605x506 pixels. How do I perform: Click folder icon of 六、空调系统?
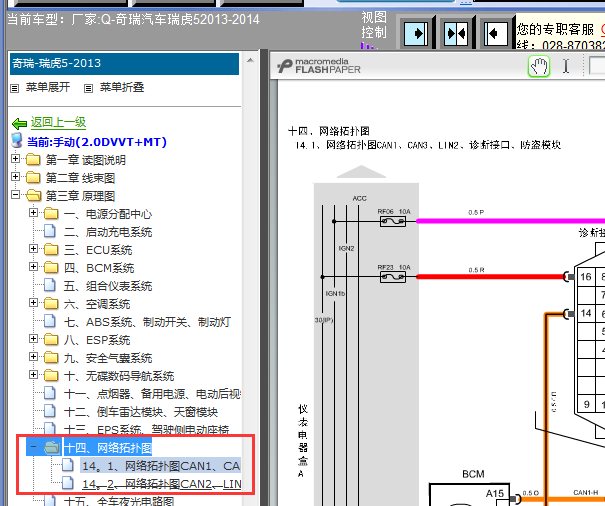[51, 303]
